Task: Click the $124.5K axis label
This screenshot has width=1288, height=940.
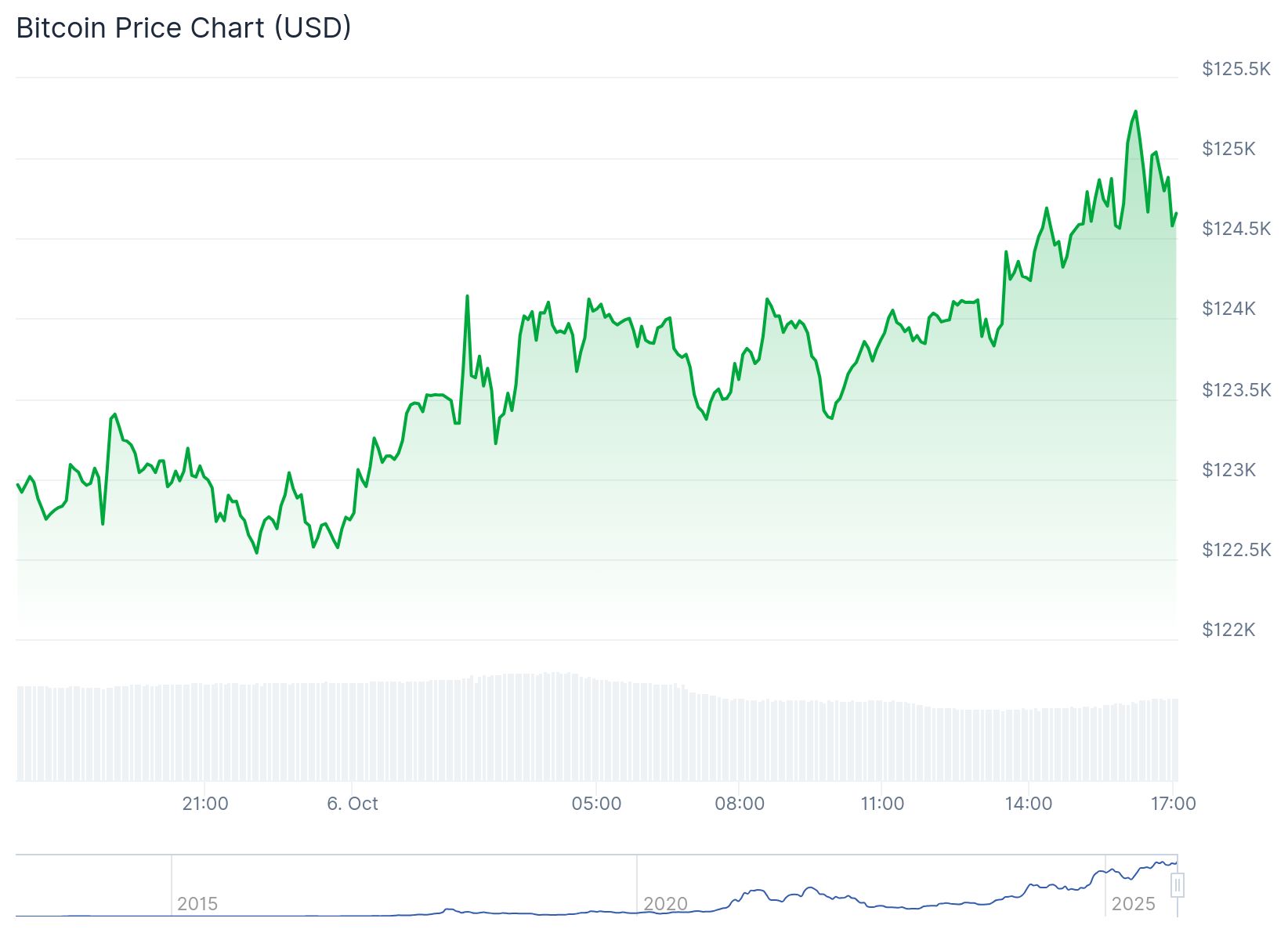Action: tap(1236, 229)
